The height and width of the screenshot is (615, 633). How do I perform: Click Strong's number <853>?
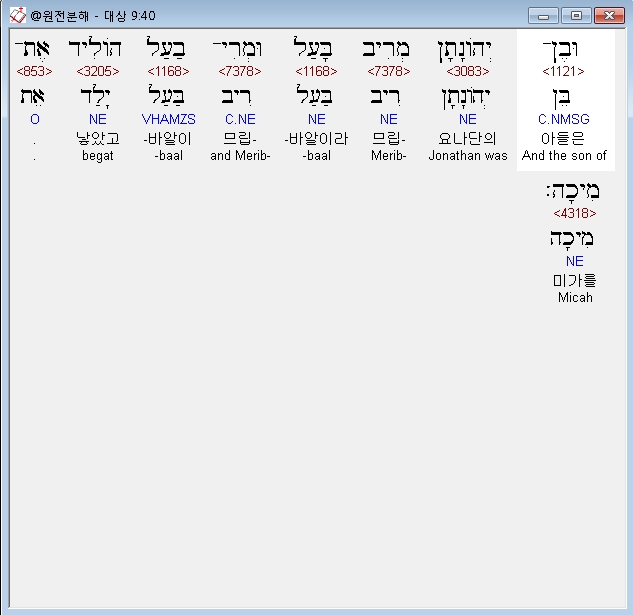click(34, 71)
